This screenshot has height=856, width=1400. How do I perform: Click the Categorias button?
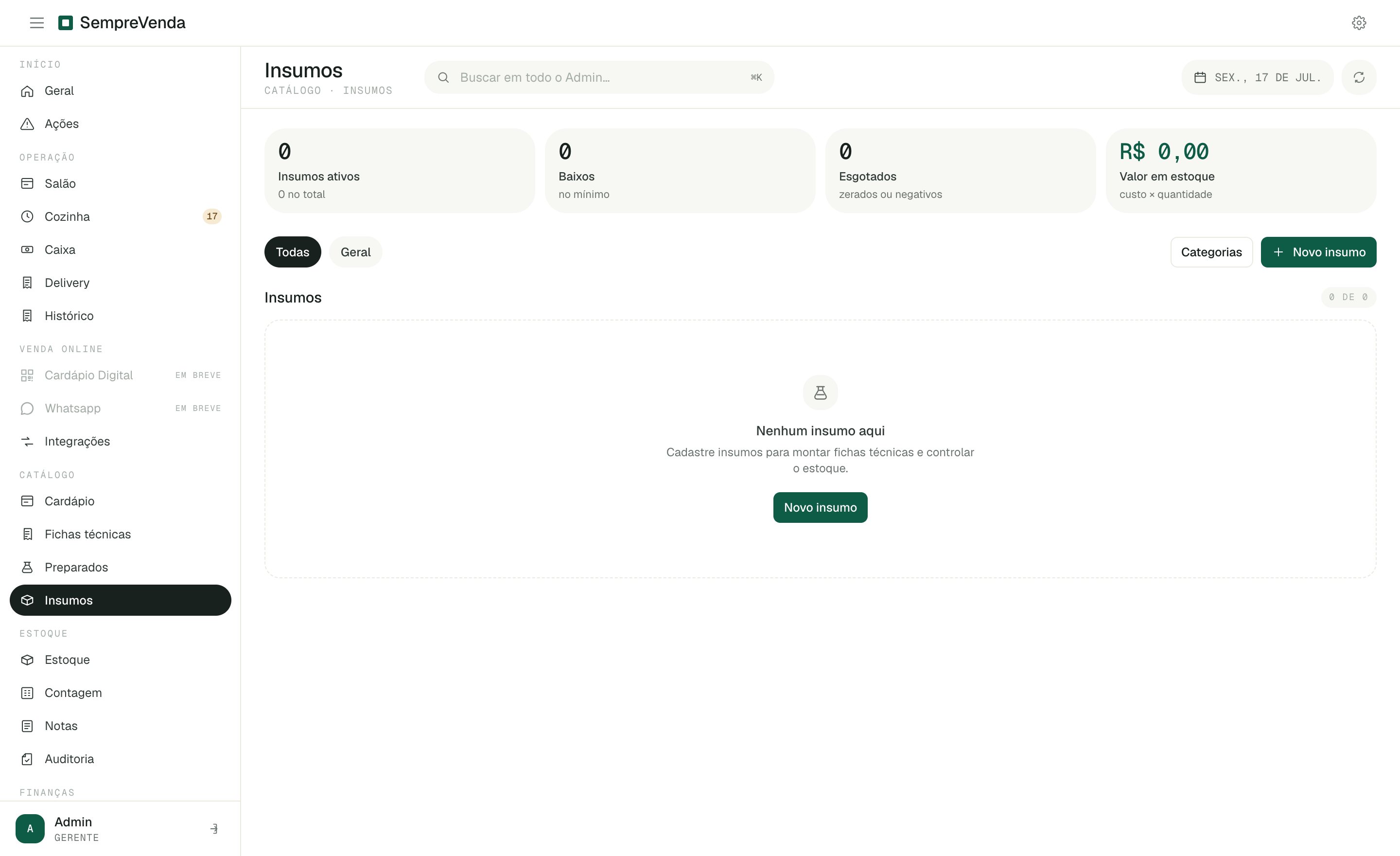click(x=1211, y=252)
